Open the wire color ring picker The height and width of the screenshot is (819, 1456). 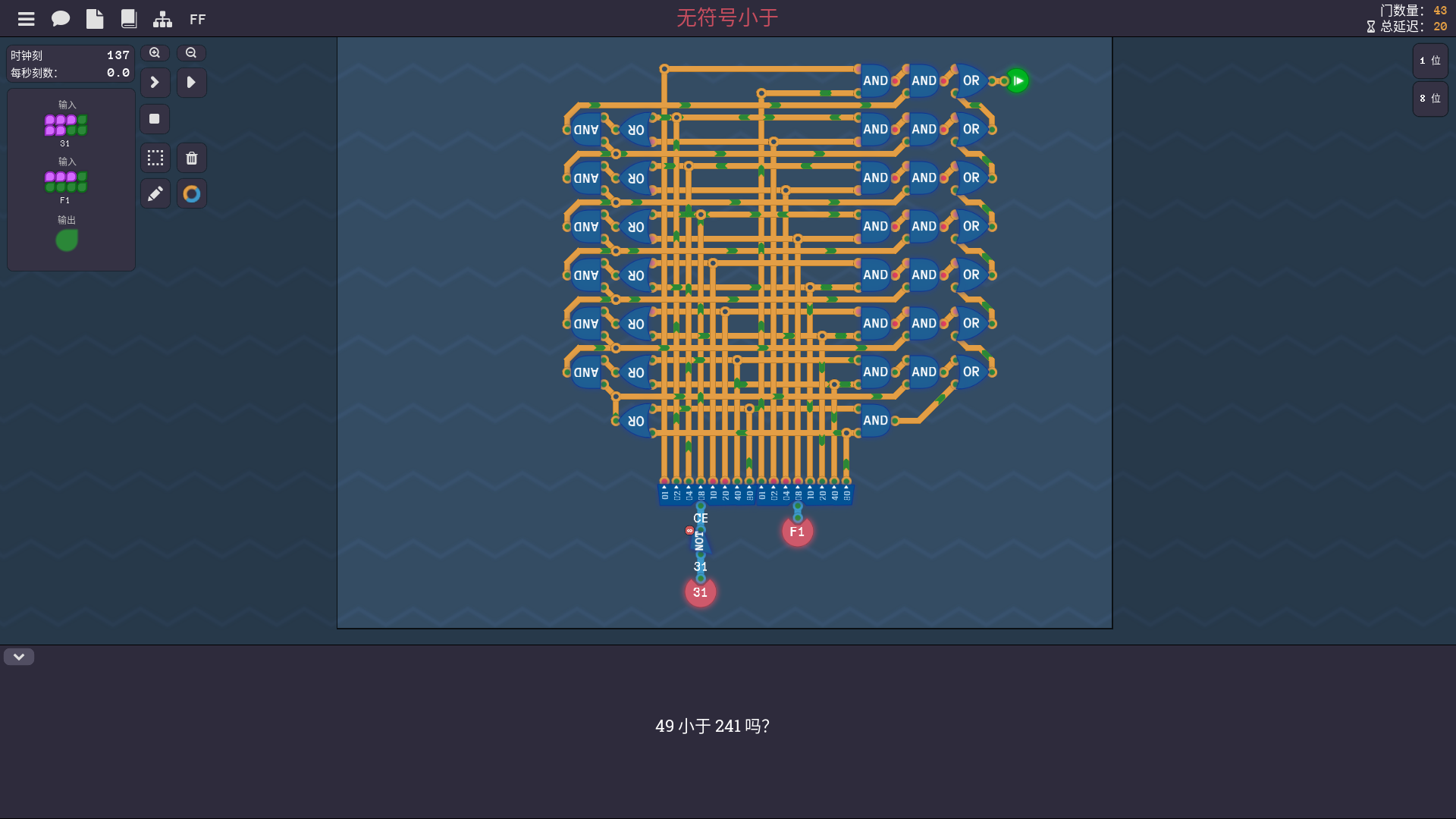pyautogui.click(x=192, y=194)
